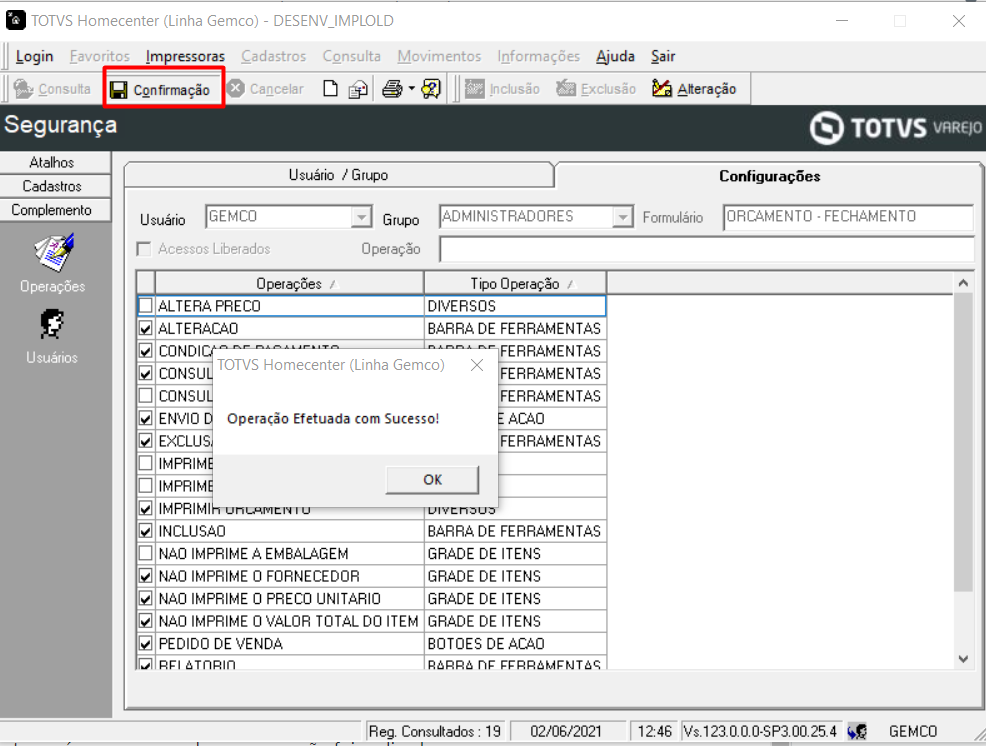Click the Reg. Consultados status entry
This screenshot has height=746, width=986.
(435, 732)
